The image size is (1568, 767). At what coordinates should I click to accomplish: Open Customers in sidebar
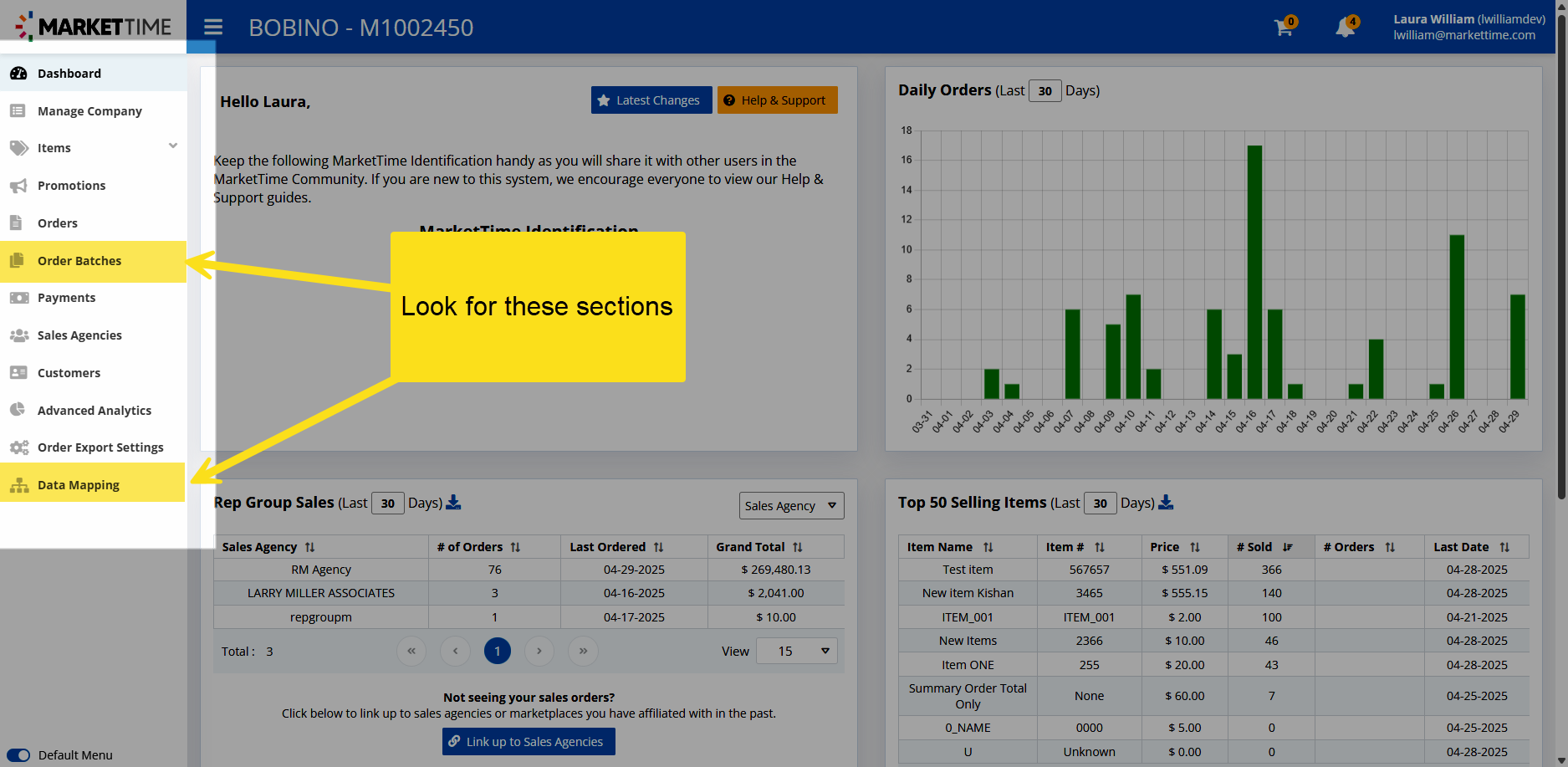point(69,373)
